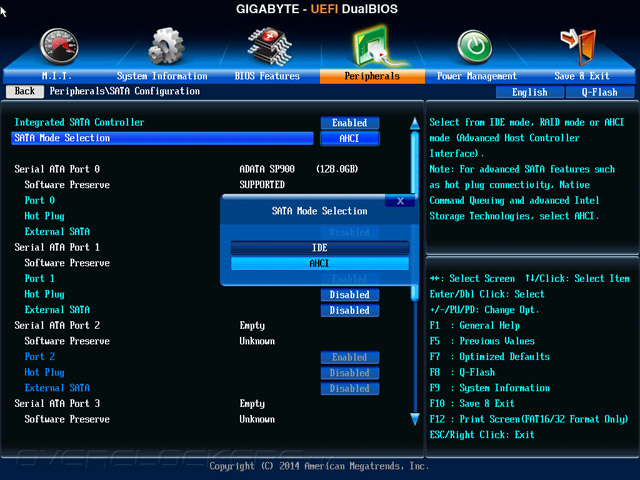Click the scroll down arrow
640x480 pixels.
415,419
